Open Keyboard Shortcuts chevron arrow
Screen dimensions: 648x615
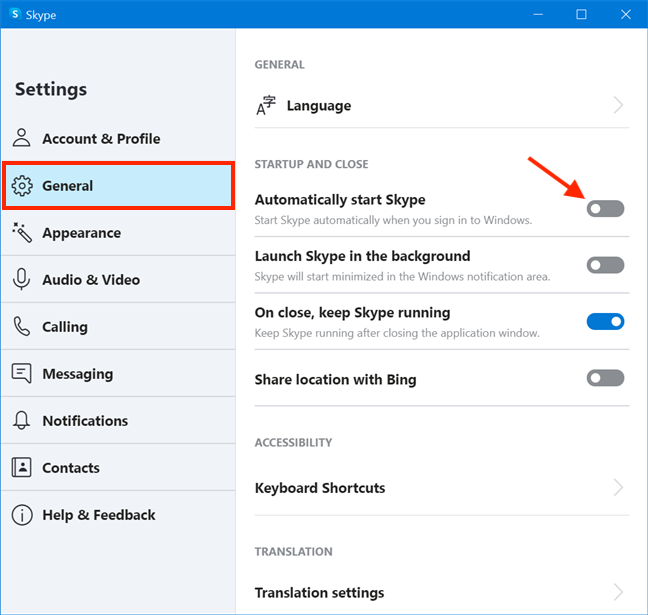point(618,488)
